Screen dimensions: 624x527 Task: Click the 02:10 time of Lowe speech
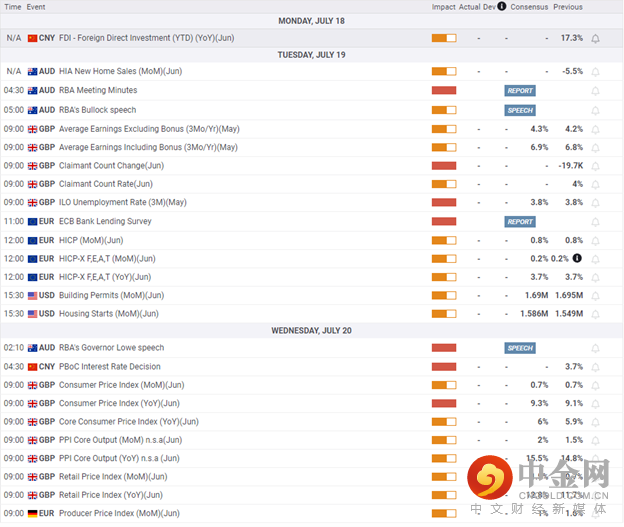(x=14, y=348)
